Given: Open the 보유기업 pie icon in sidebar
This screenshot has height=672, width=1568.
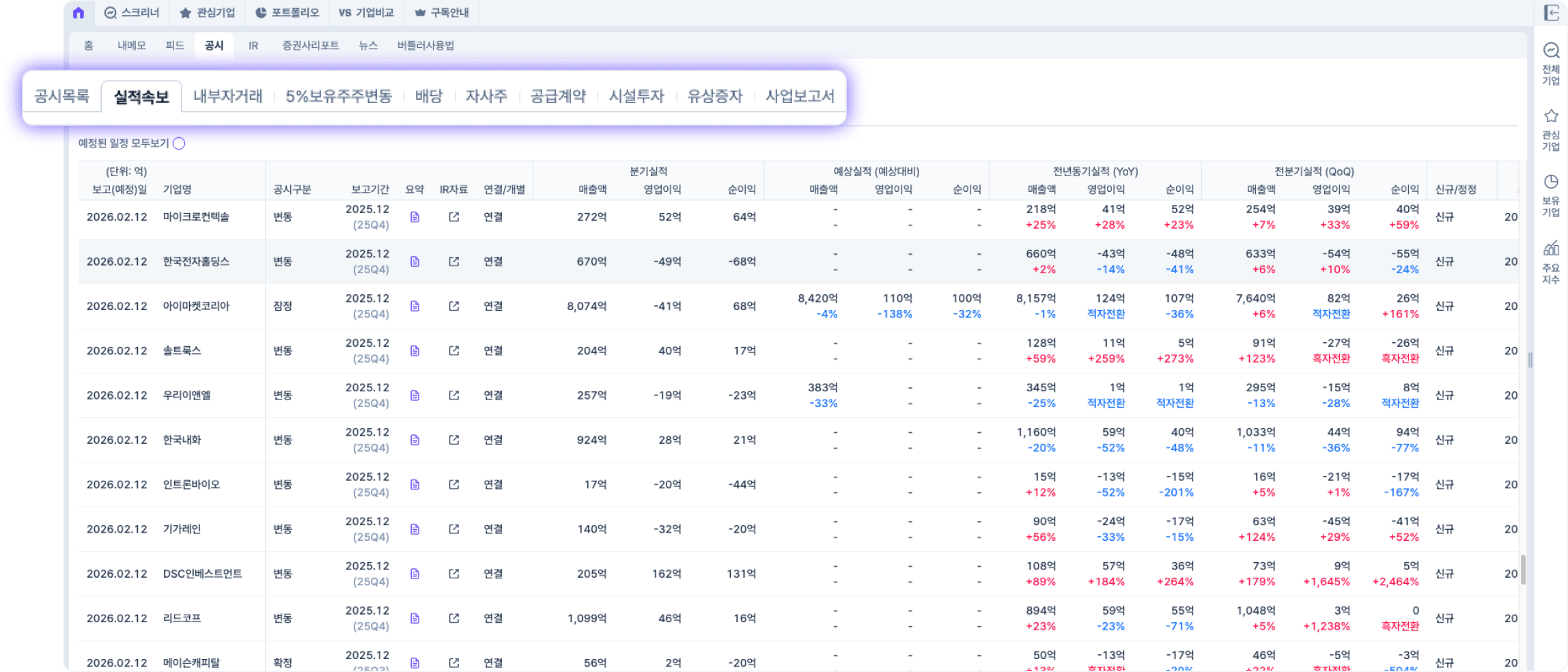Looking at the screenshot, I should pyautogui.click(x=1551, y=182).
